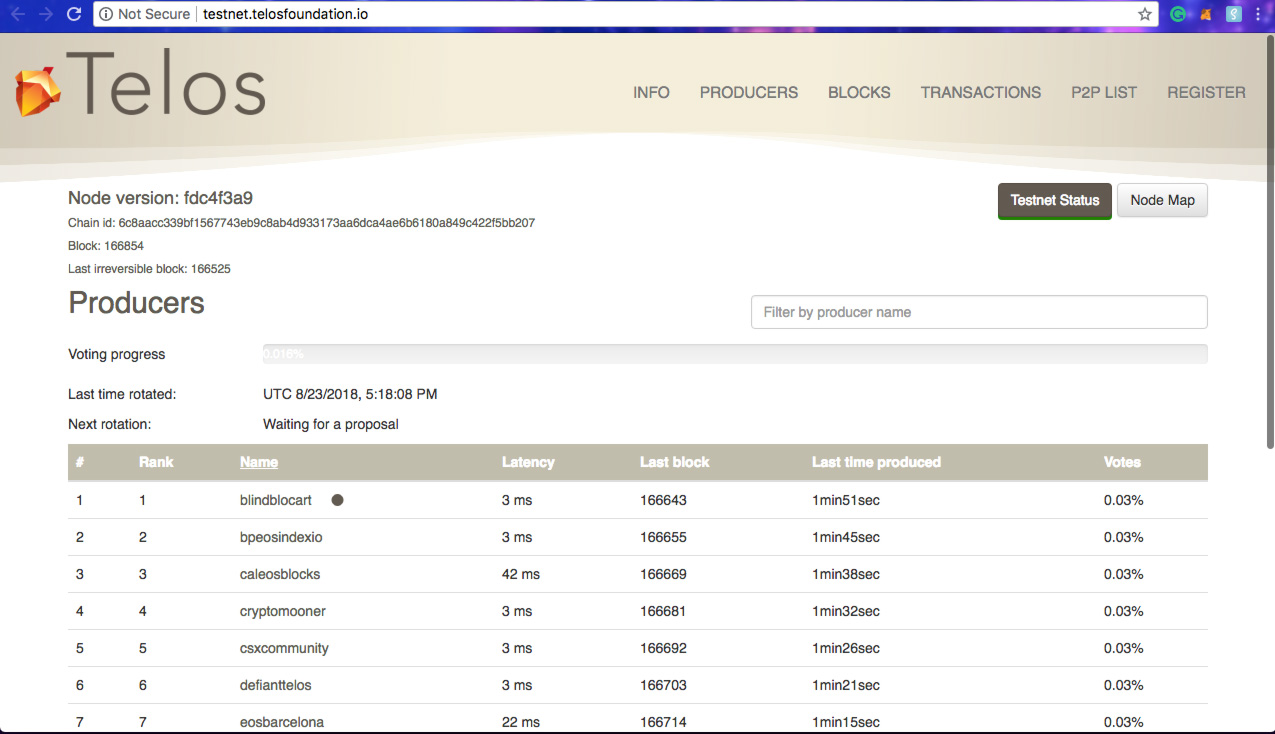Click last block number 166692
The image size is (1275, 734).
[663, 648]
